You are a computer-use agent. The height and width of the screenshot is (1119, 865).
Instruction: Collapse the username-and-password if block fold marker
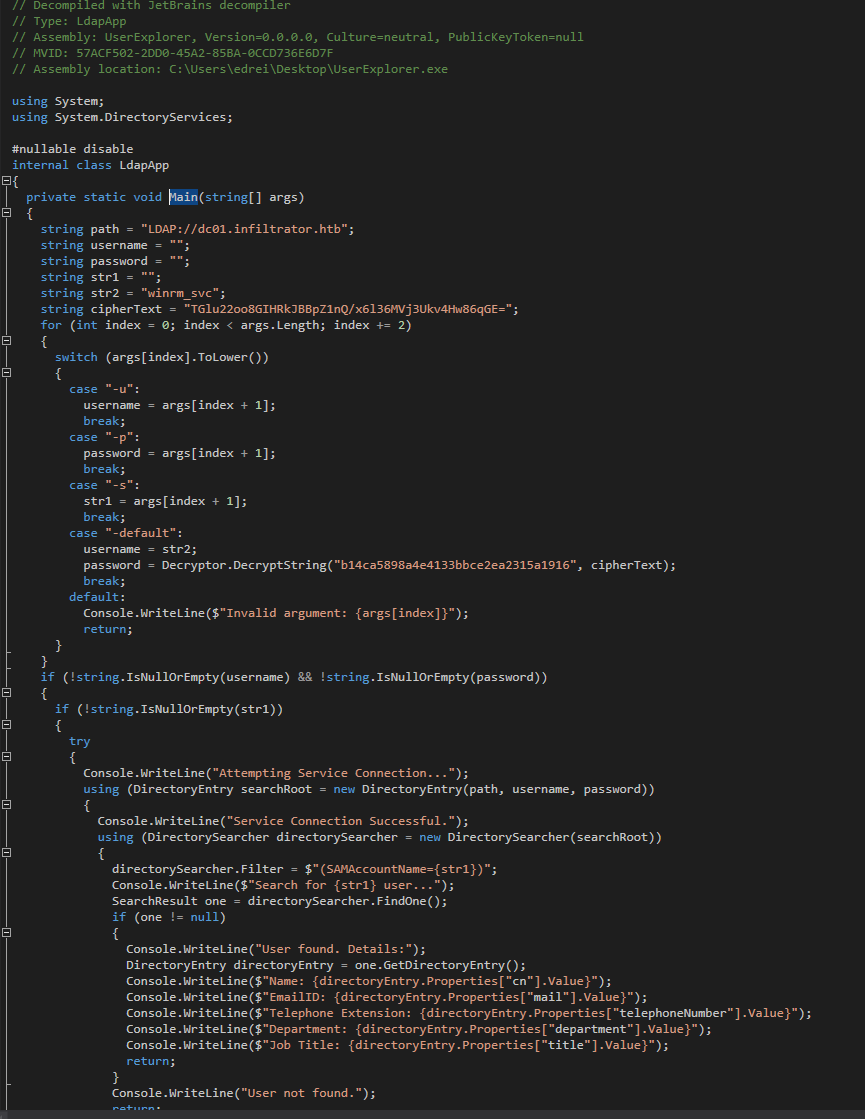pos(6,692)
